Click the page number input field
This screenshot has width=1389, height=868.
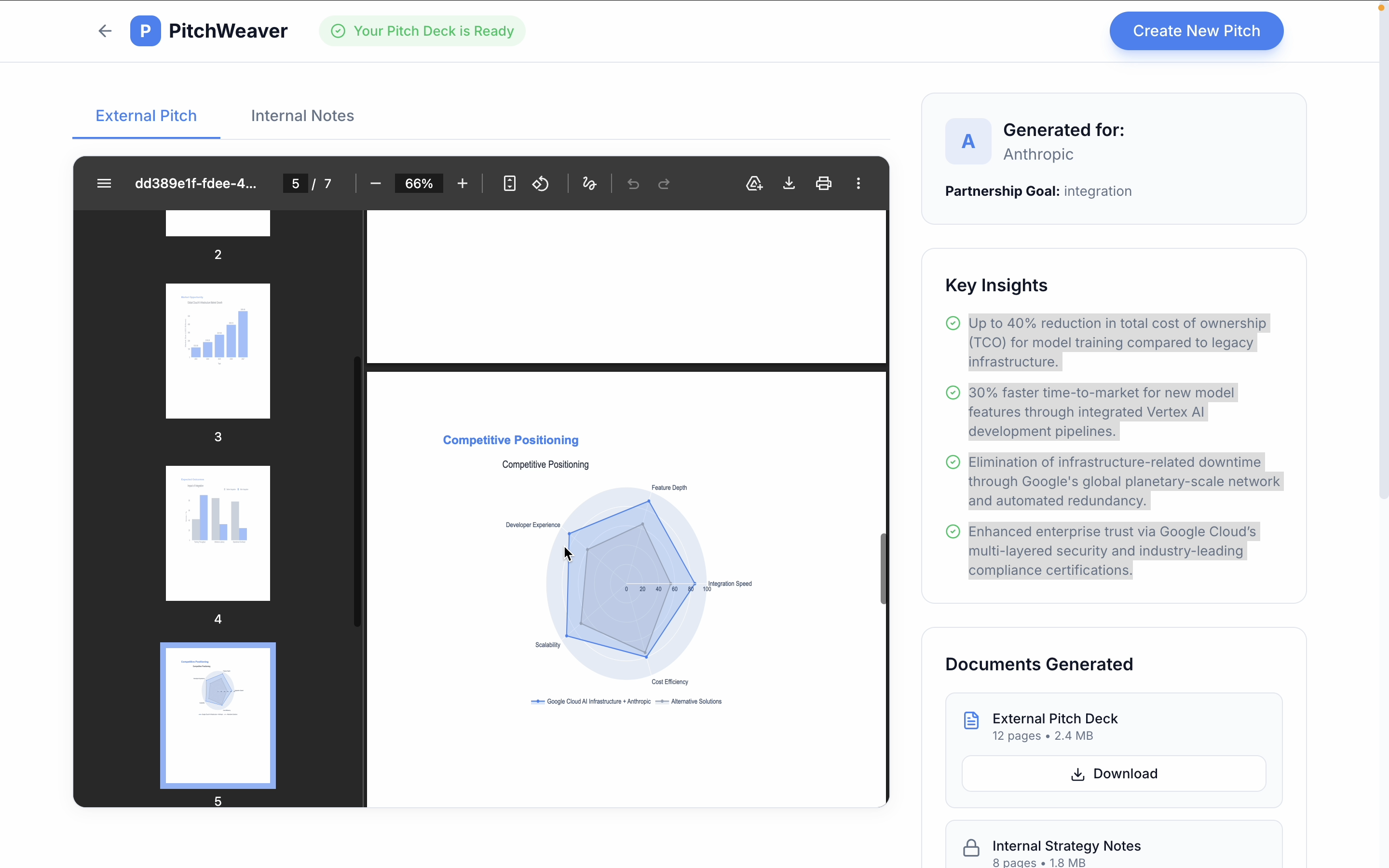pyautogui.click(x=295, y=184)
